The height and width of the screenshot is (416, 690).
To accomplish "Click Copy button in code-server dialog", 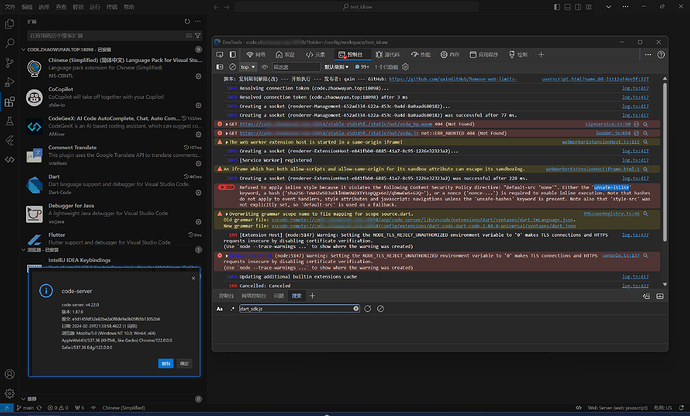I will click(165, 364).
